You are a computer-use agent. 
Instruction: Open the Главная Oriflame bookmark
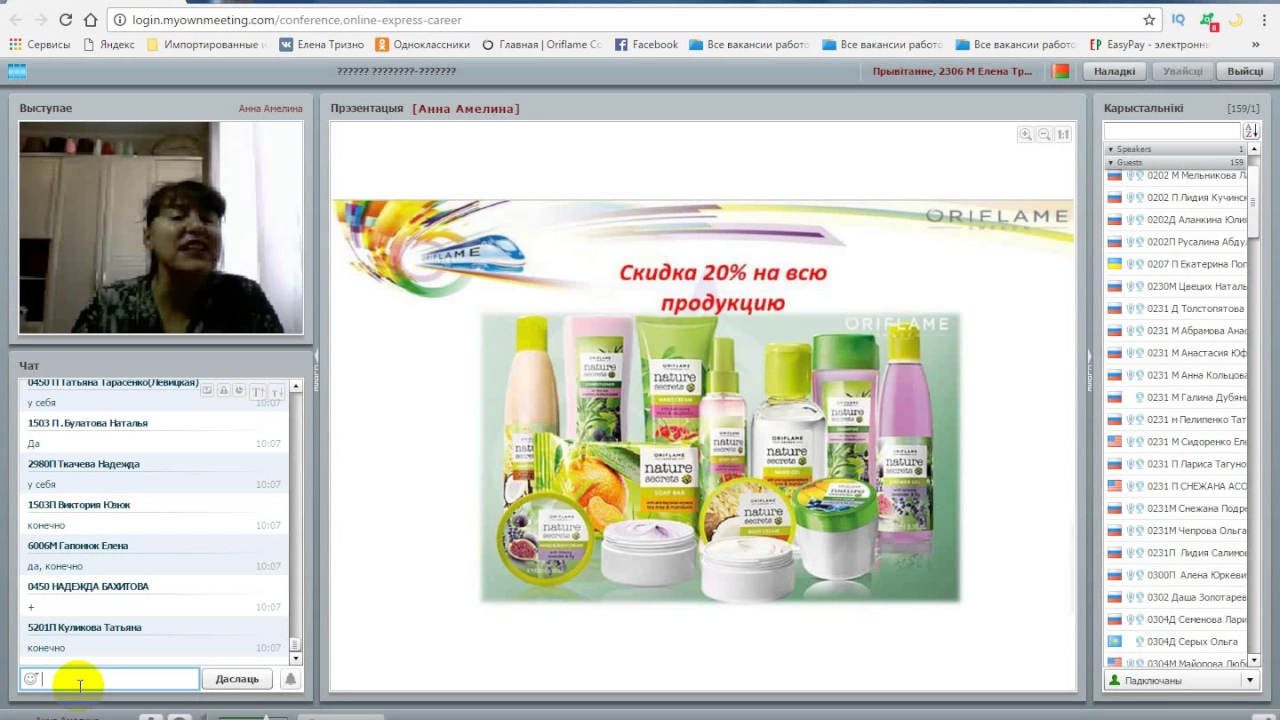click(541, 44)
